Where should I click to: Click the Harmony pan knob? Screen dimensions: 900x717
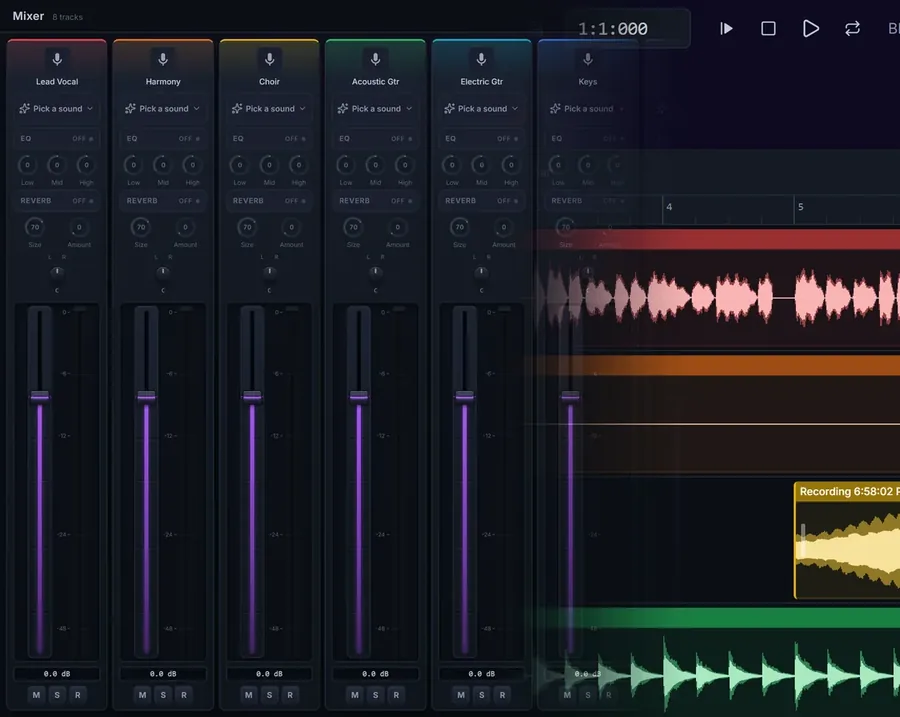(163, 272)
